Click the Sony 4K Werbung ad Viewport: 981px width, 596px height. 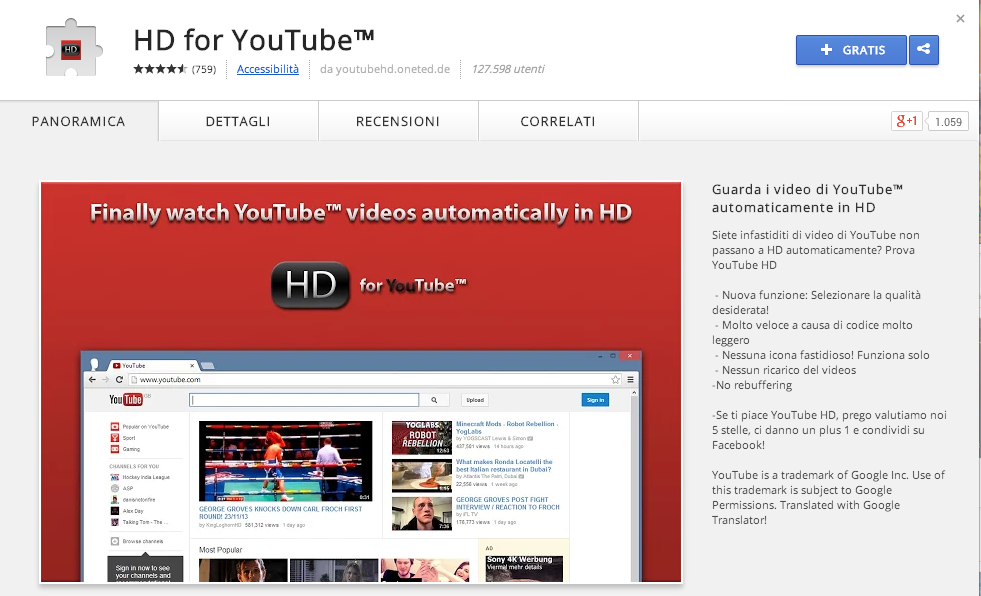524,568
